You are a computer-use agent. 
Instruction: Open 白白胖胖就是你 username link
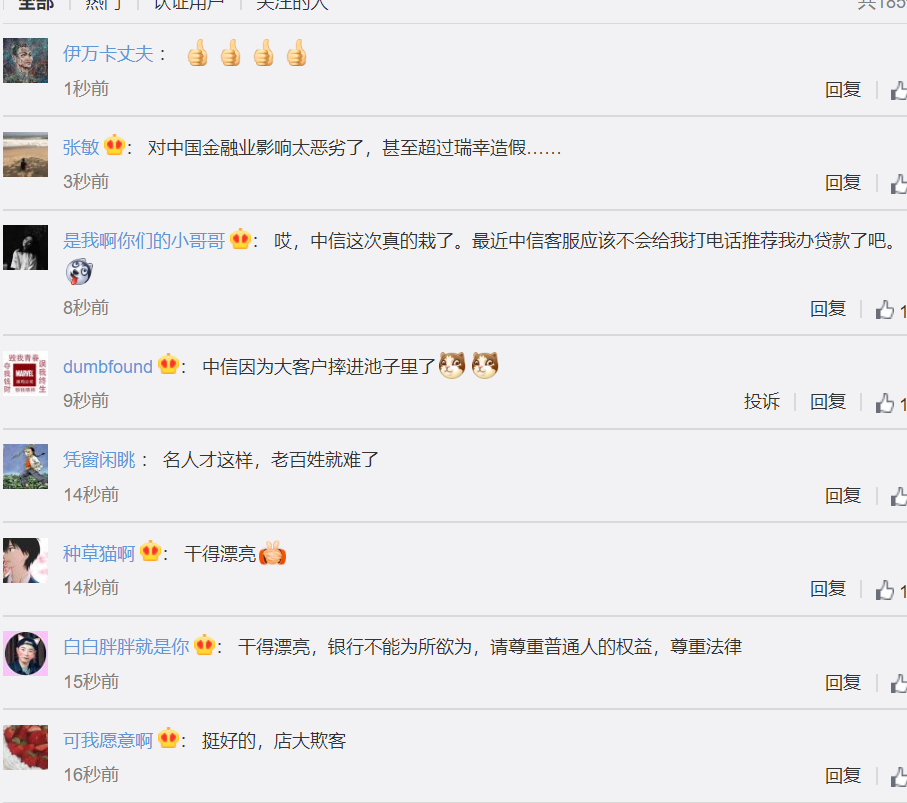(126, 646)
